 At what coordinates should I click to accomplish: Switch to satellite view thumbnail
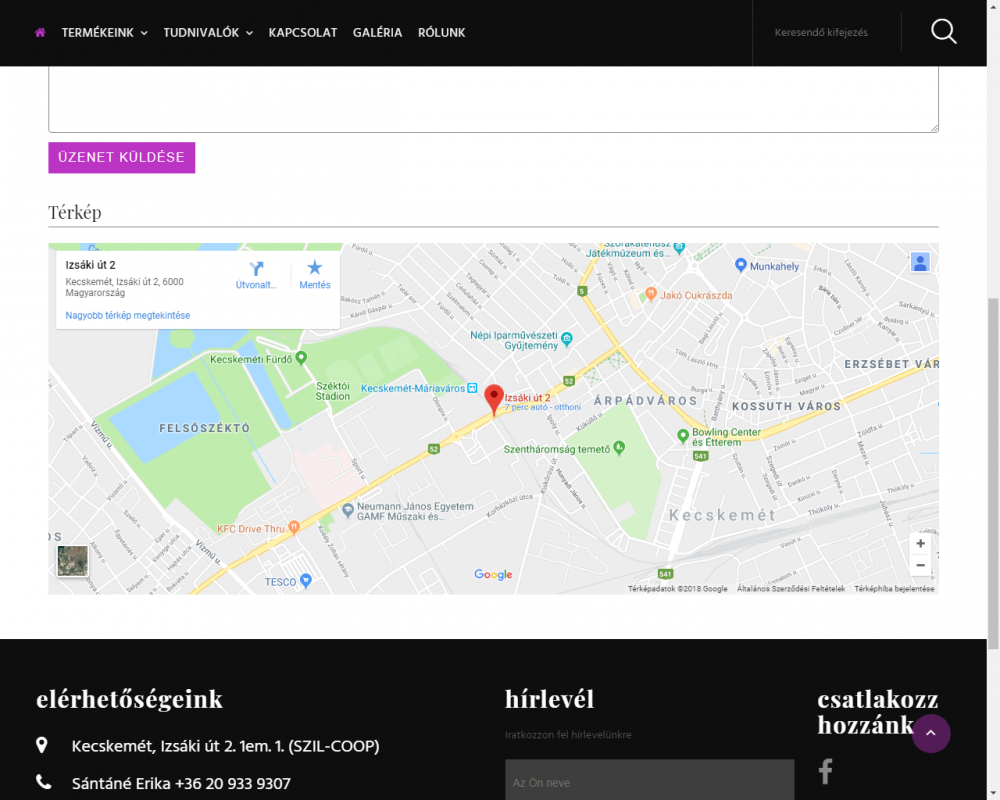pos(73,561)
